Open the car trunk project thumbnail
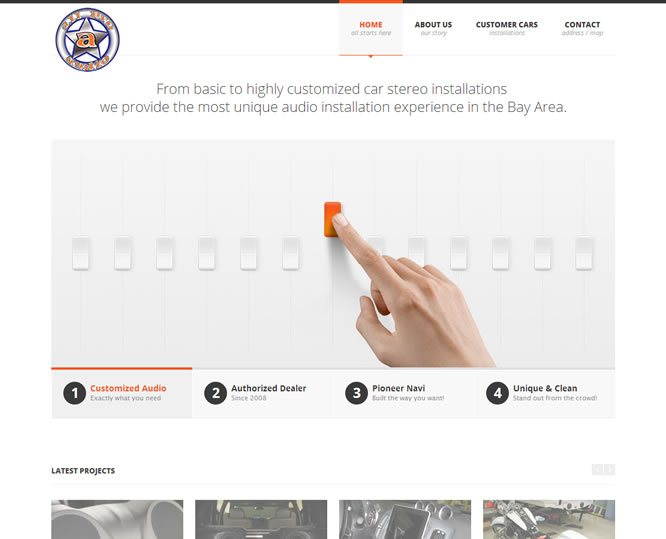Viewport: 666px width, 539px height. point(261,519)
